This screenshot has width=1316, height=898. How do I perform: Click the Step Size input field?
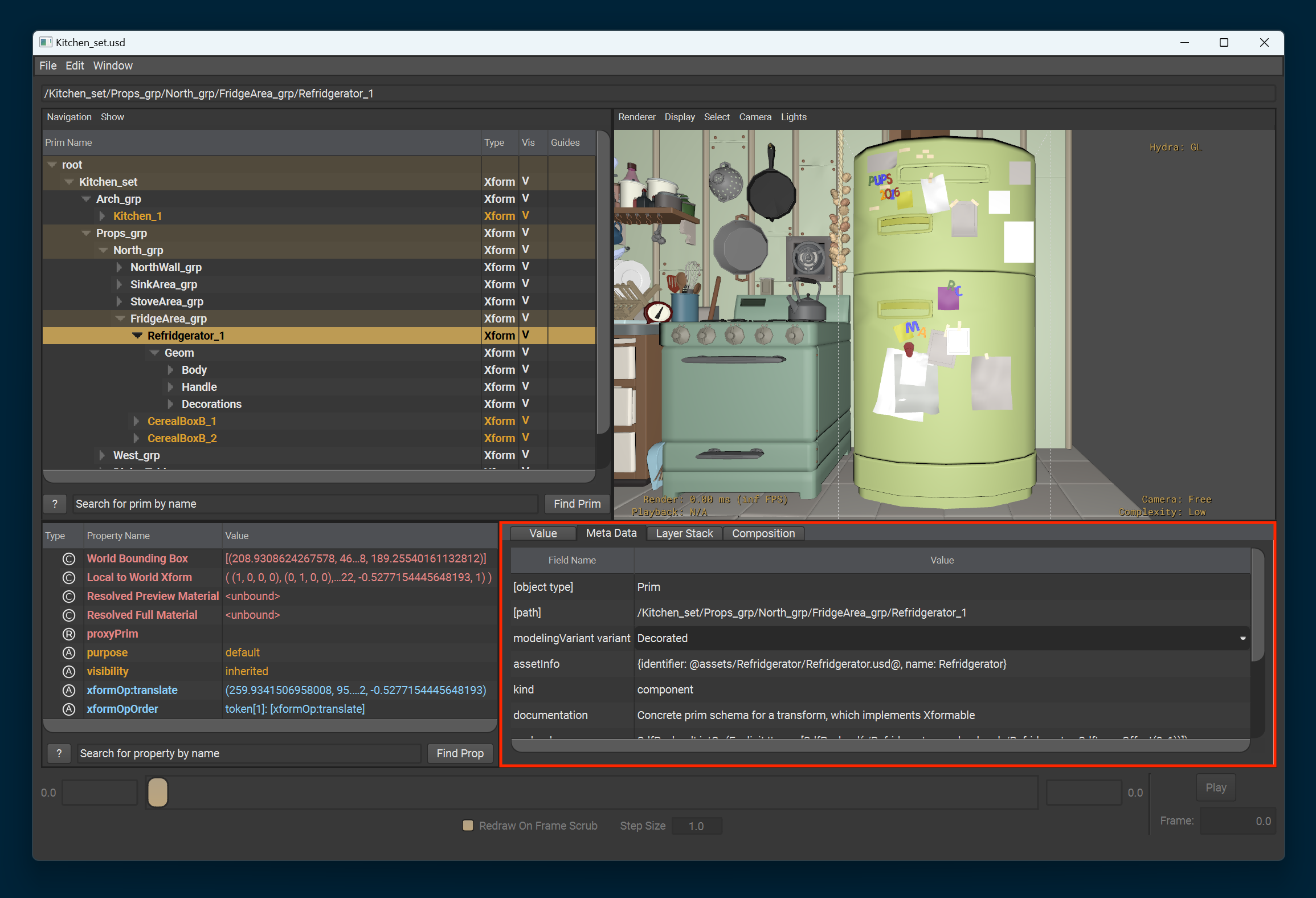[x=697, y=826]
